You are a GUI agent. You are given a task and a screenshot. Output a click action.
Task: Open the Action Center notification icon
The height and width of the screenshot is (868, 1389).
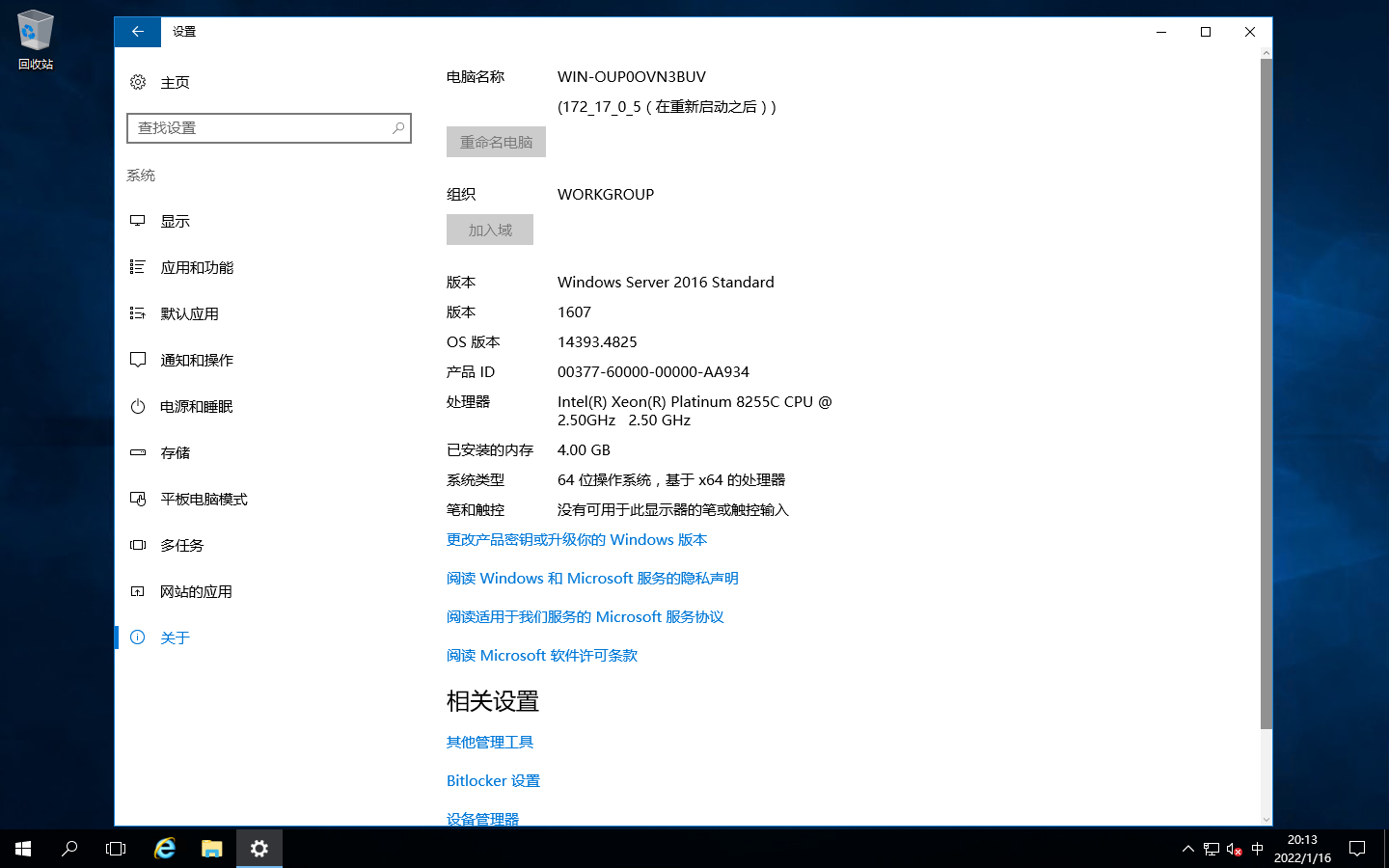pyautogui.click(x=1357, y=849)
